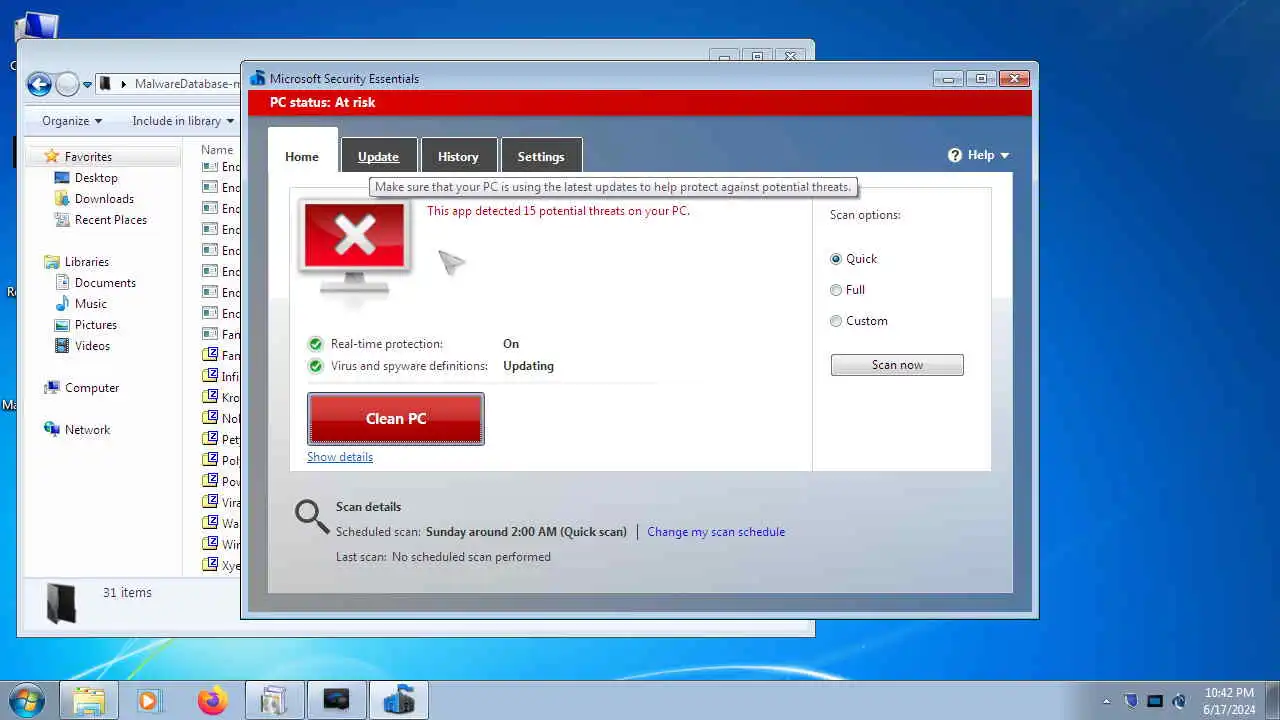
Task: Click the monitor icon in system tray
Action: 1155,701
